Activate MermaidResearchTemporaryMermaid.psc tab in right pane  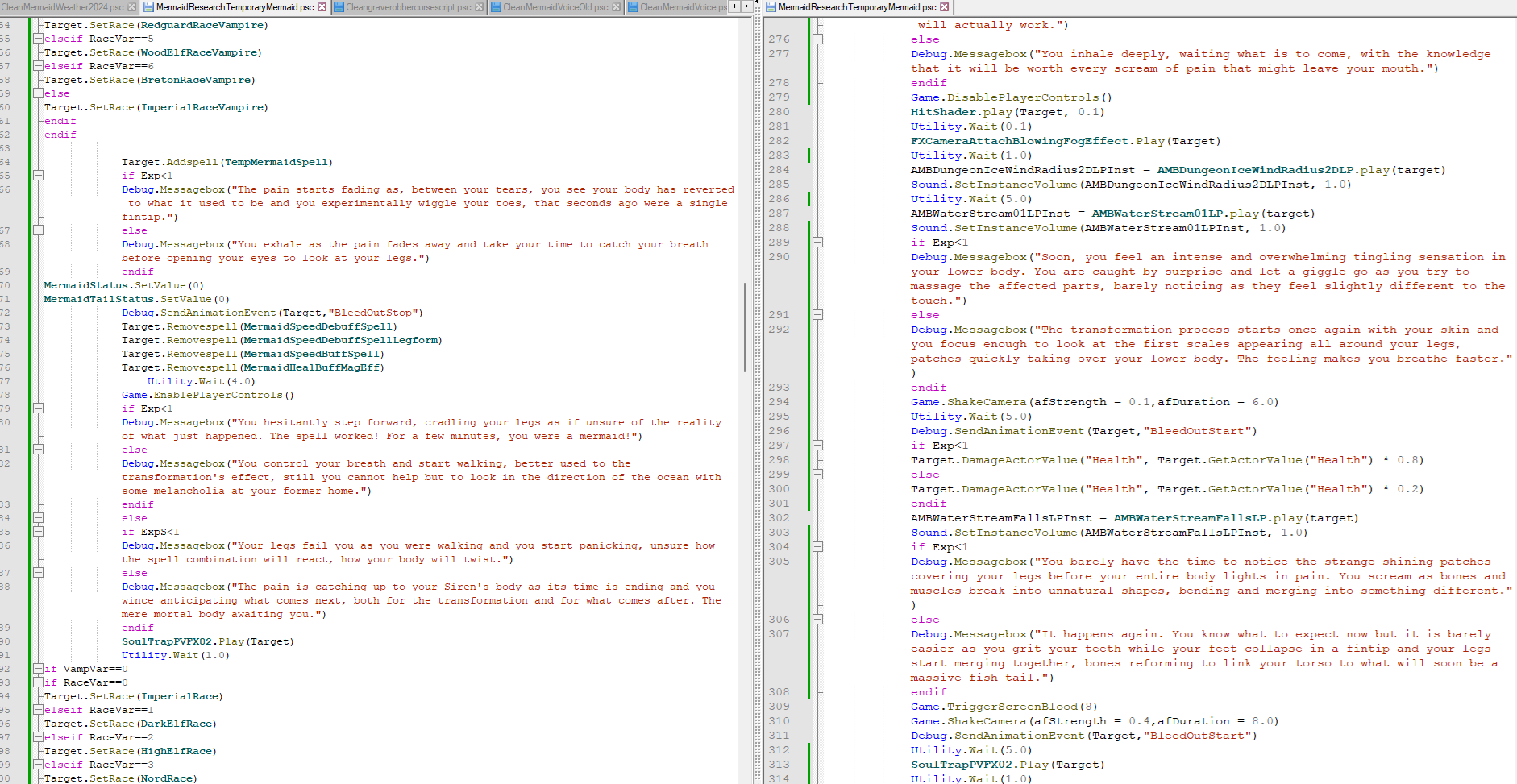coord(858,7)
